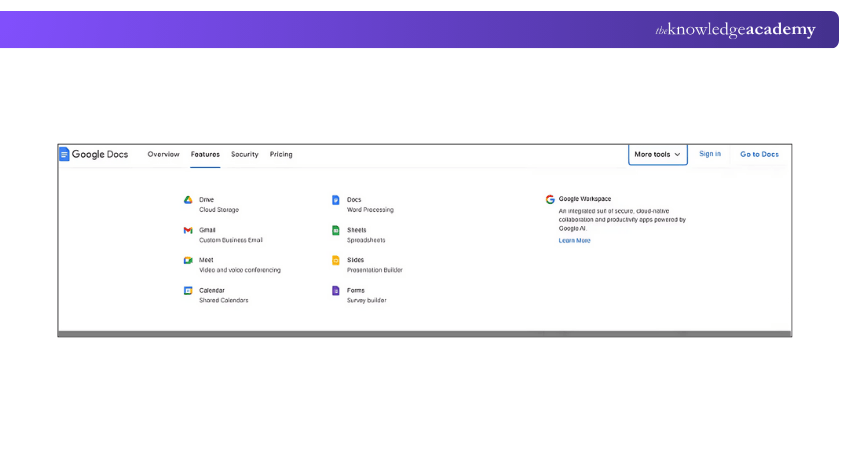Click the Go to Docs button
Image resolution: width=850 pixels, height=450 pixels.
point(759,155)
